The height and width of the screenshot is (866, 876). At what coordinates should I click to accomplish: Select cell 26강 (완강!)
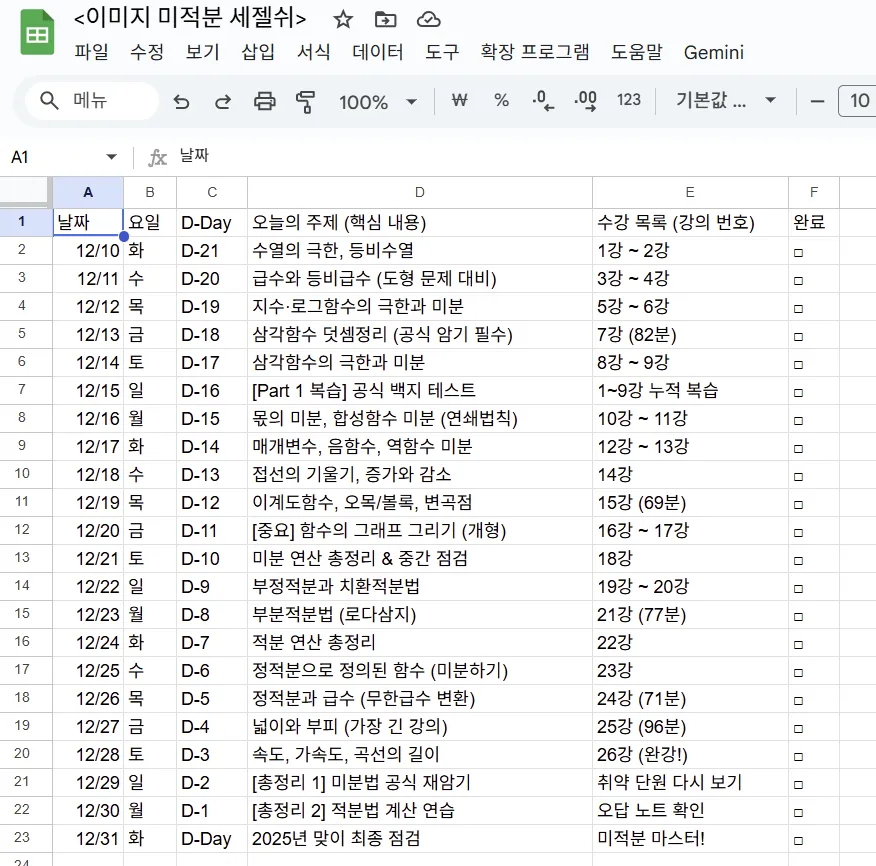[x=690, y=754]
